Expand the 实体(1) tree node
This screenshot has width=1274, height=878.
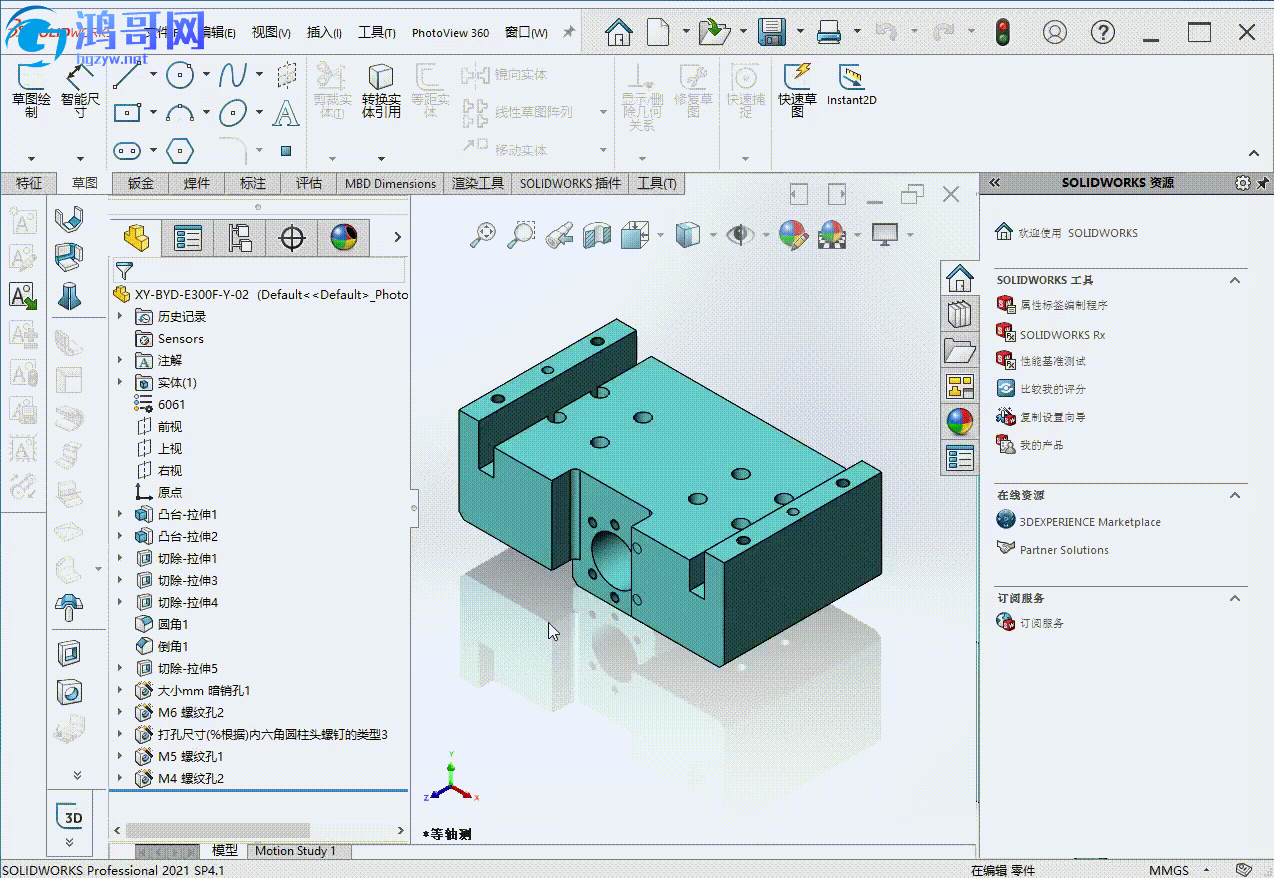(x=120, y=382)
